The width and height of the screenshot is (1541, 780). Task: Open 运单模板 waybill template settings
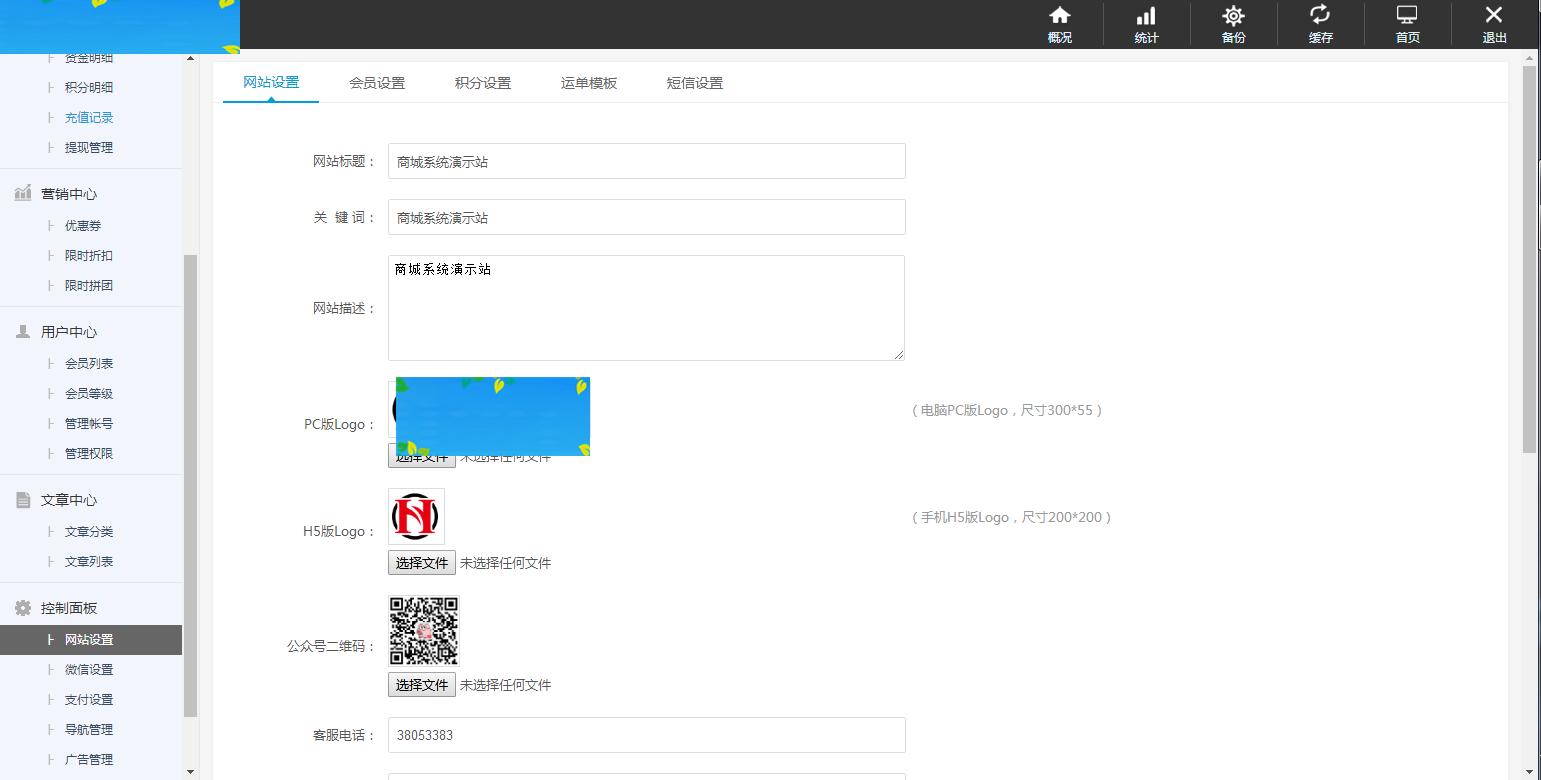click(588, 84)
